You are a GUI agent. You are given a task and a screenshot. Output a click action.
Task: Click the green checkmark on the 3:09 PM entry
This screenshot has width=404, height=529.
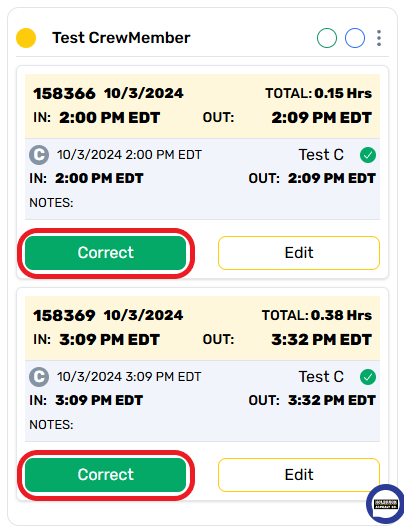click(x=368, y=377)
